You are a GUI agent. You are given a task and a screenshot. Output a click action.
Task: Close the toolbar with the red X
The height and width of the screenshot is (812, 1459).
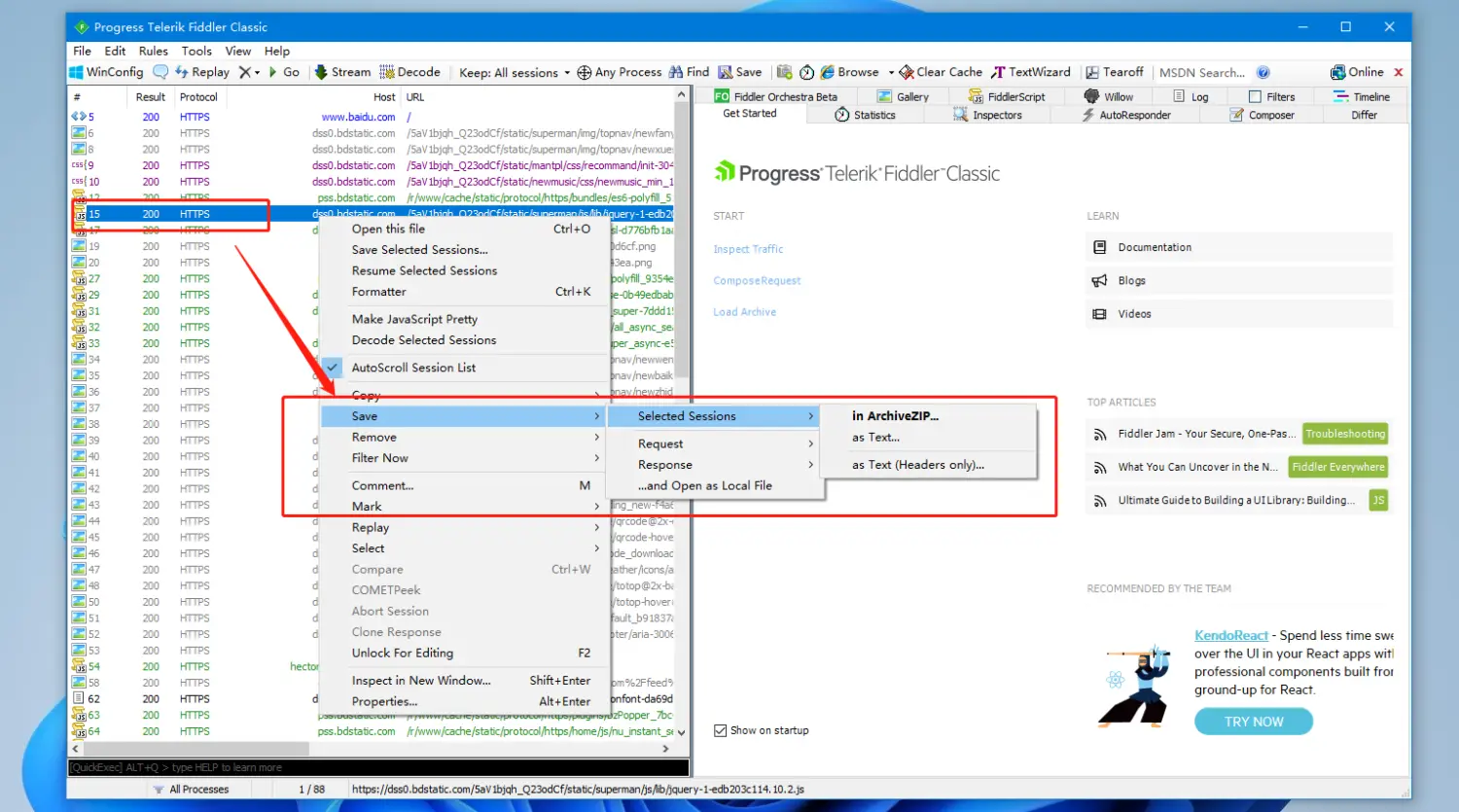click(x=1399, y=72)
